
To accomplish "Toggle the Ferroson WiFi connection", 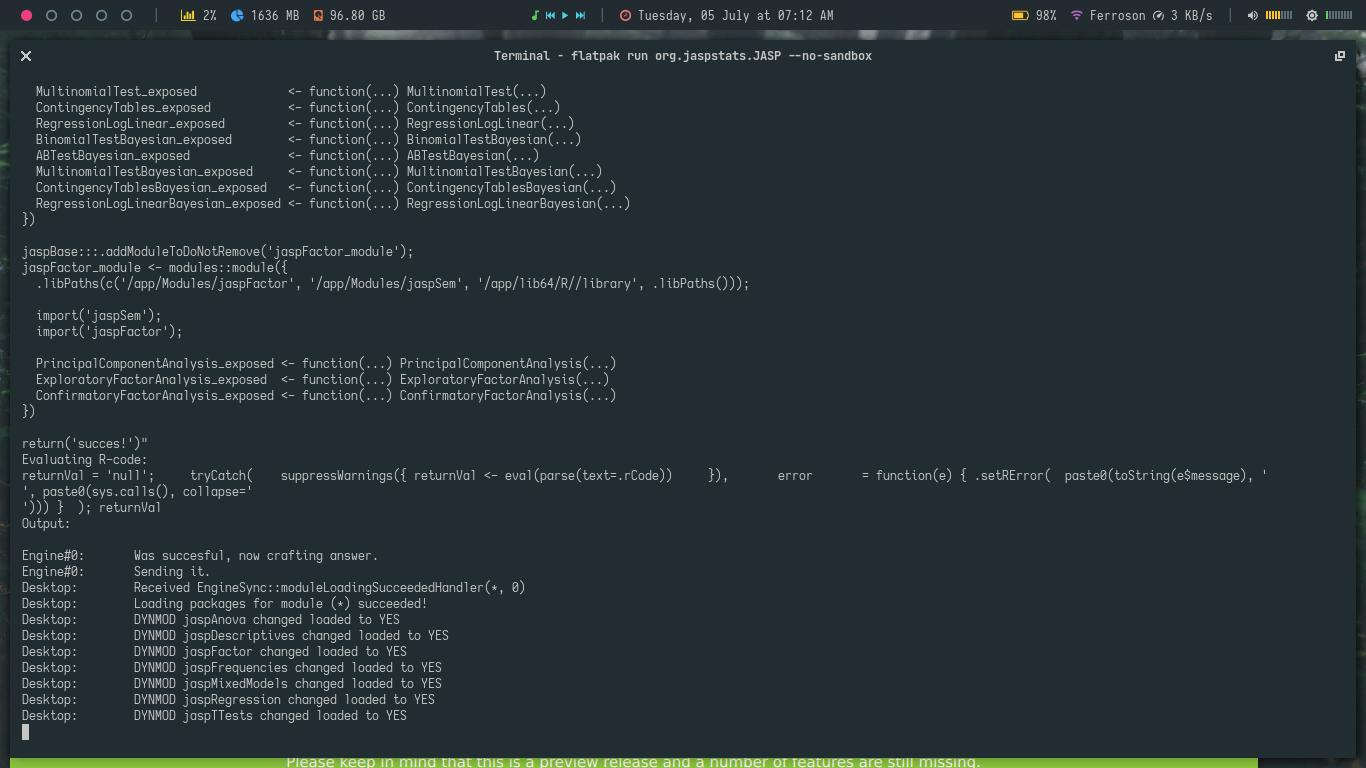I will coord(1078,15).
